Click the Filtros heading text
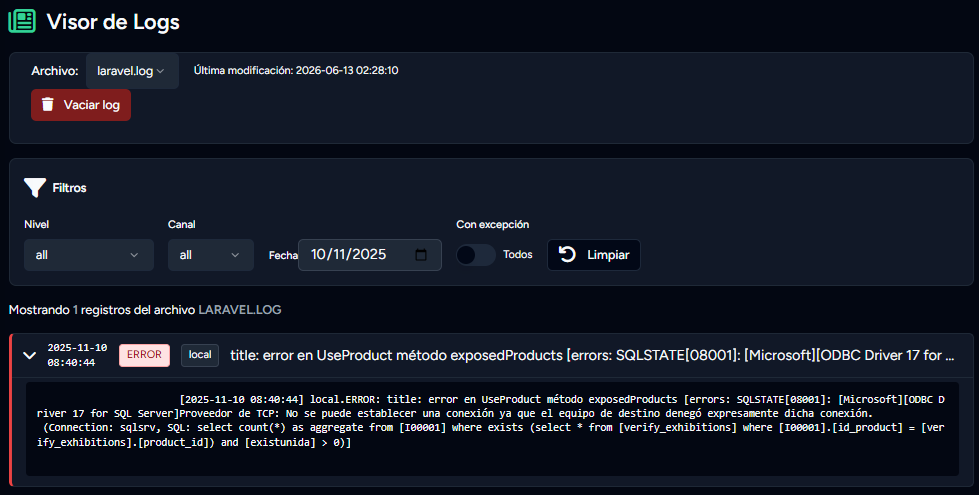Screen dimensions: 979x495 (69, 188)
